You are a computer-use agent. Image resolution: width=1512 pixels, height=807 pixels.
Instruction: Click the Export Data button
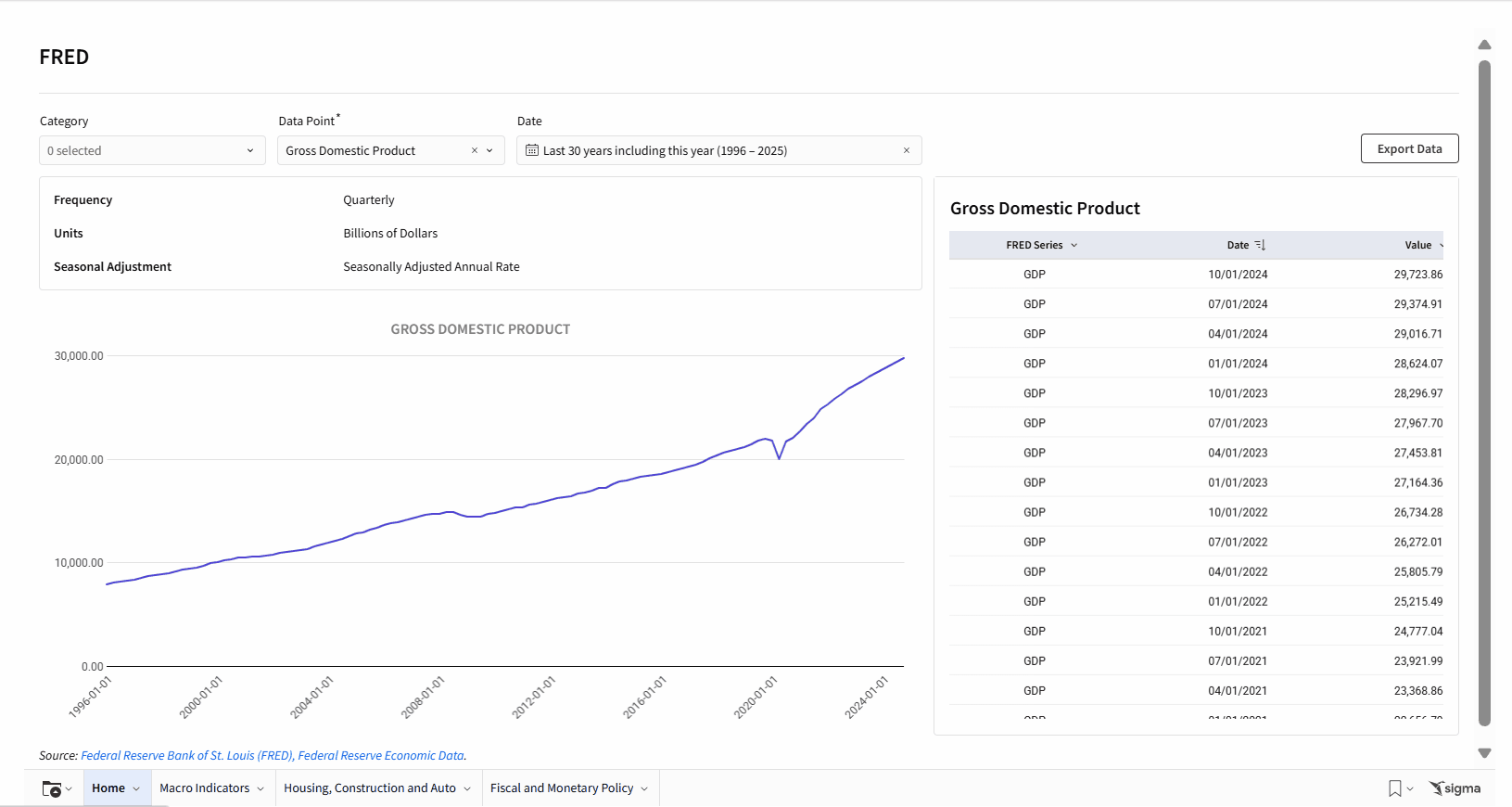click(x=1409, y=148)
